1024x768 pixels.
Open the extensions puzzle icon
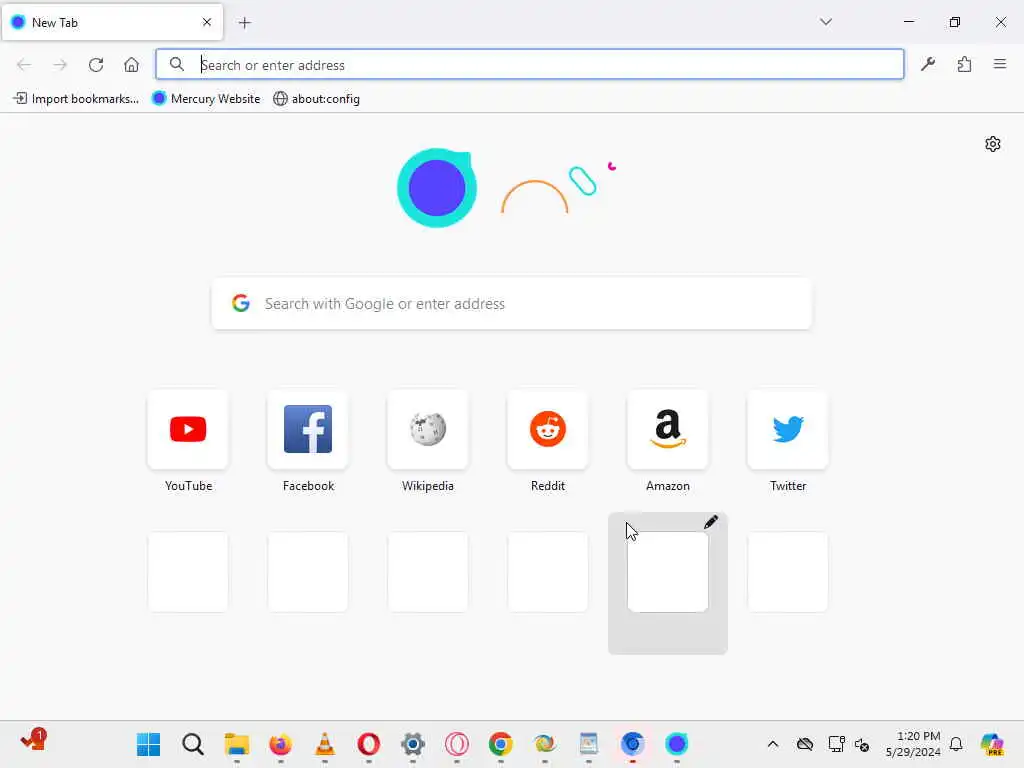pos(964,64)
